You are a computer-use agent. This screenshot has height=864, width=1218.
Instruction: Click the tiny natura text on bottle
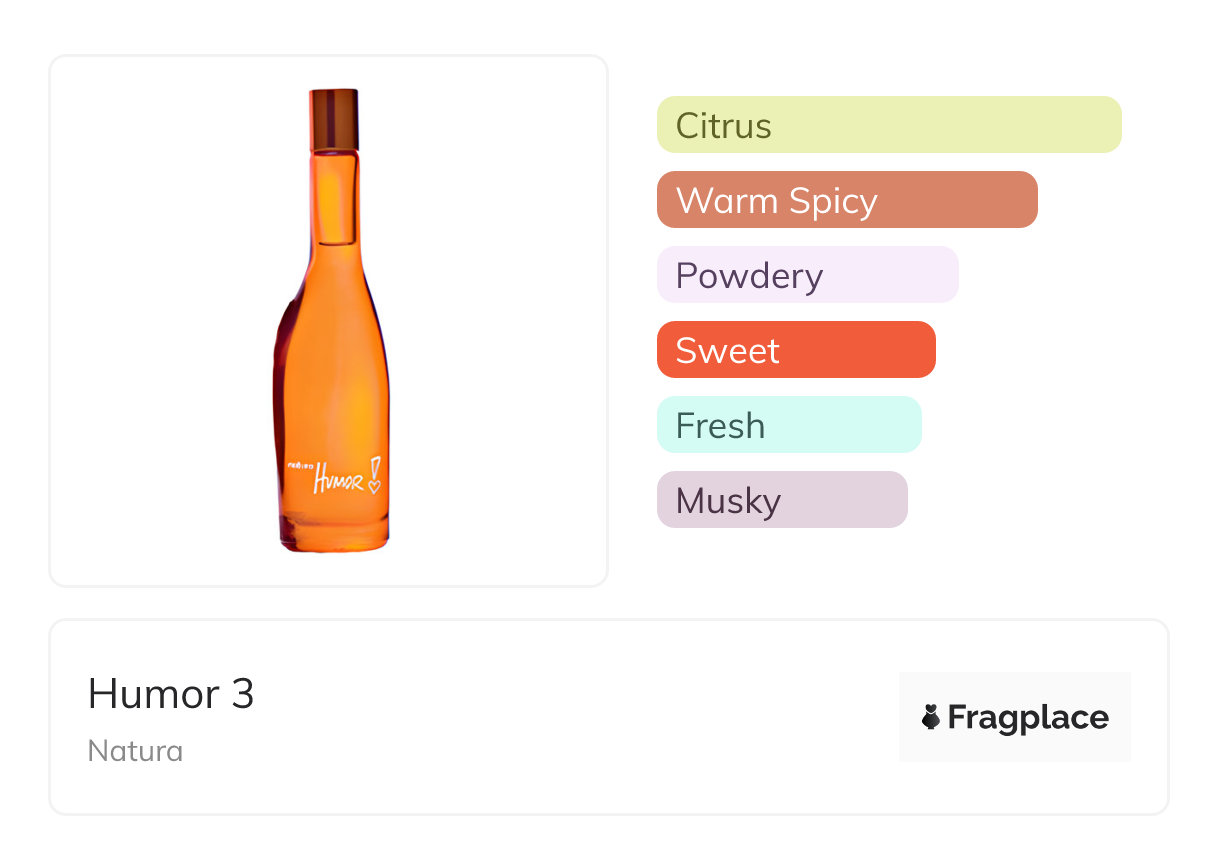point(299,465)
